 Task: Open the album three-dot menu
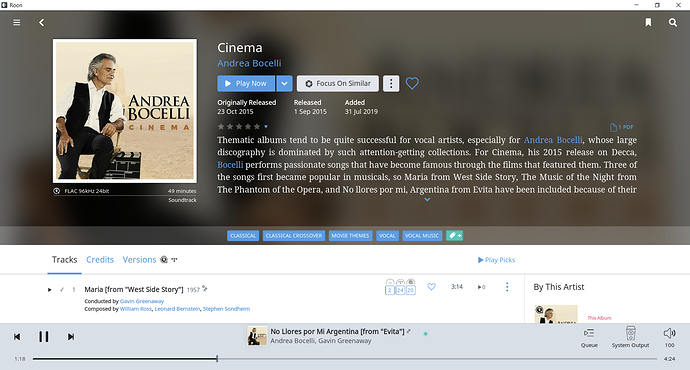point(391,84)
